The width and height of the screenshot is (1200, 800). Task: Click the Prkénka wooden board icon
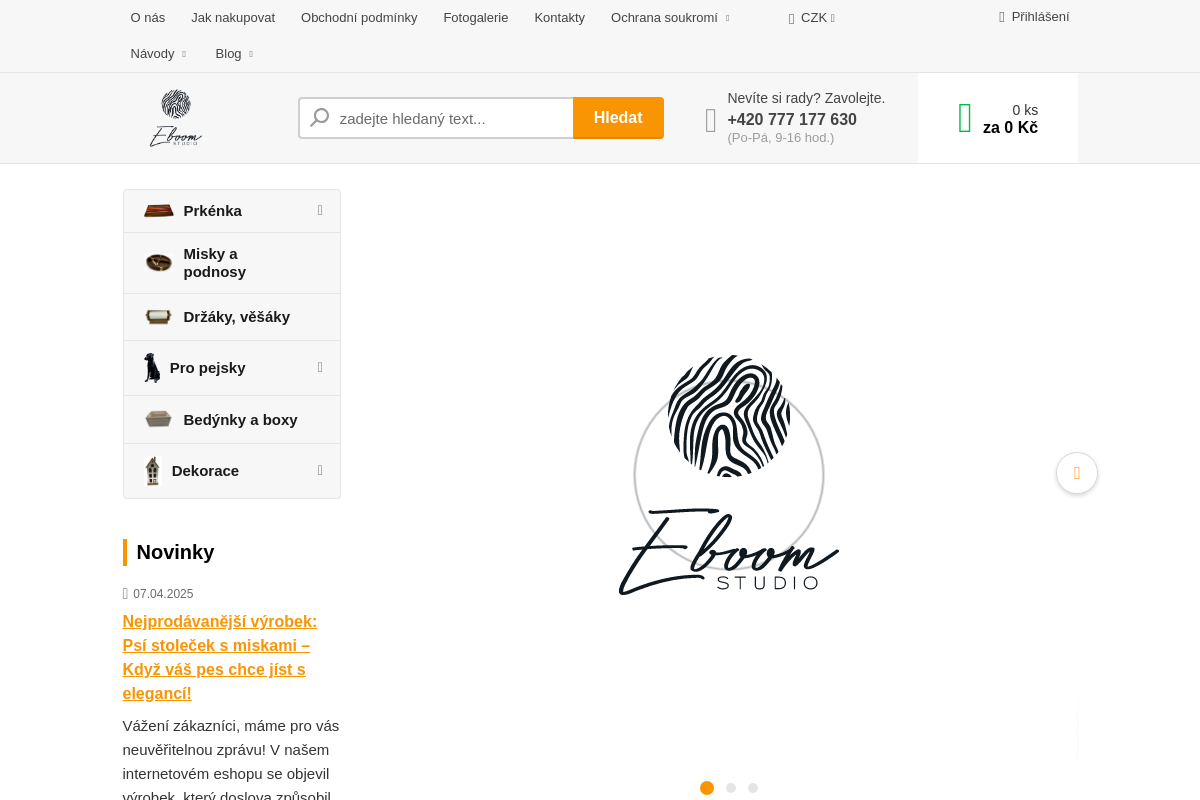(158, 211)
